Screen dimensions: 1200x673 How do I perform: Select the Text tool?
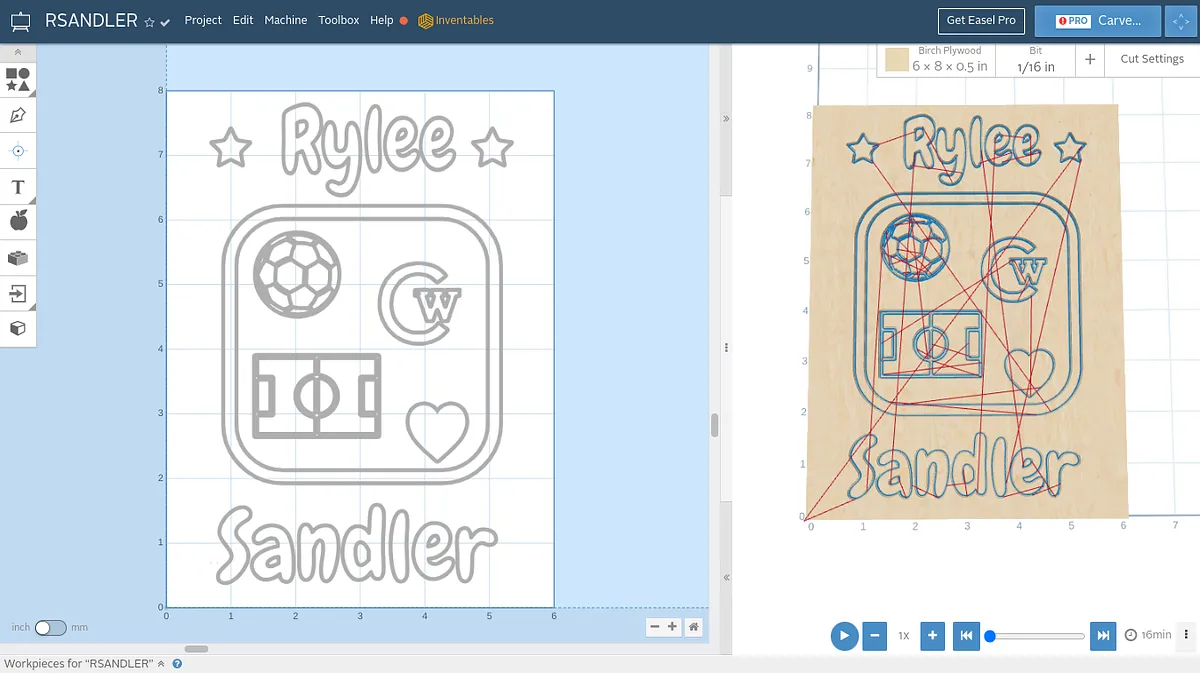18,187
